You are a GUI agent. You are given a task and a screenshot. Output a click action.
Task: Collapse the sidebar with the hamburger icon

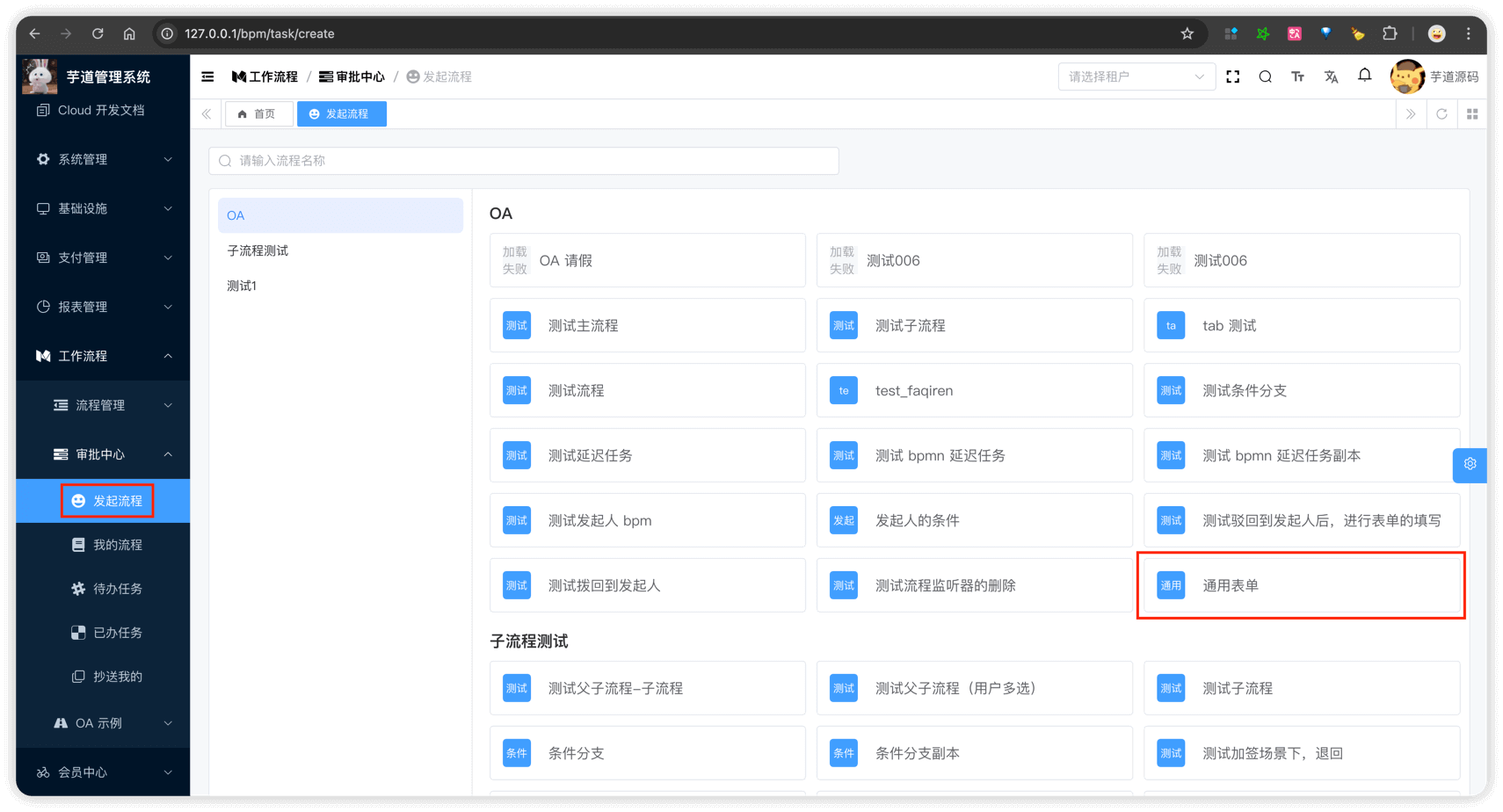pyautogui.click(x=207, y=76)
